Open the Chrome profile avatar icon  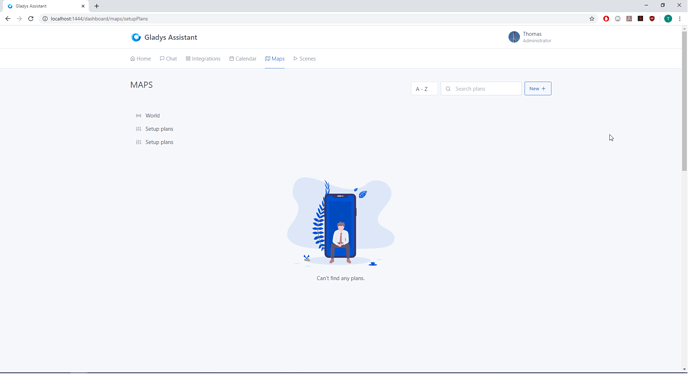(668, 18)
